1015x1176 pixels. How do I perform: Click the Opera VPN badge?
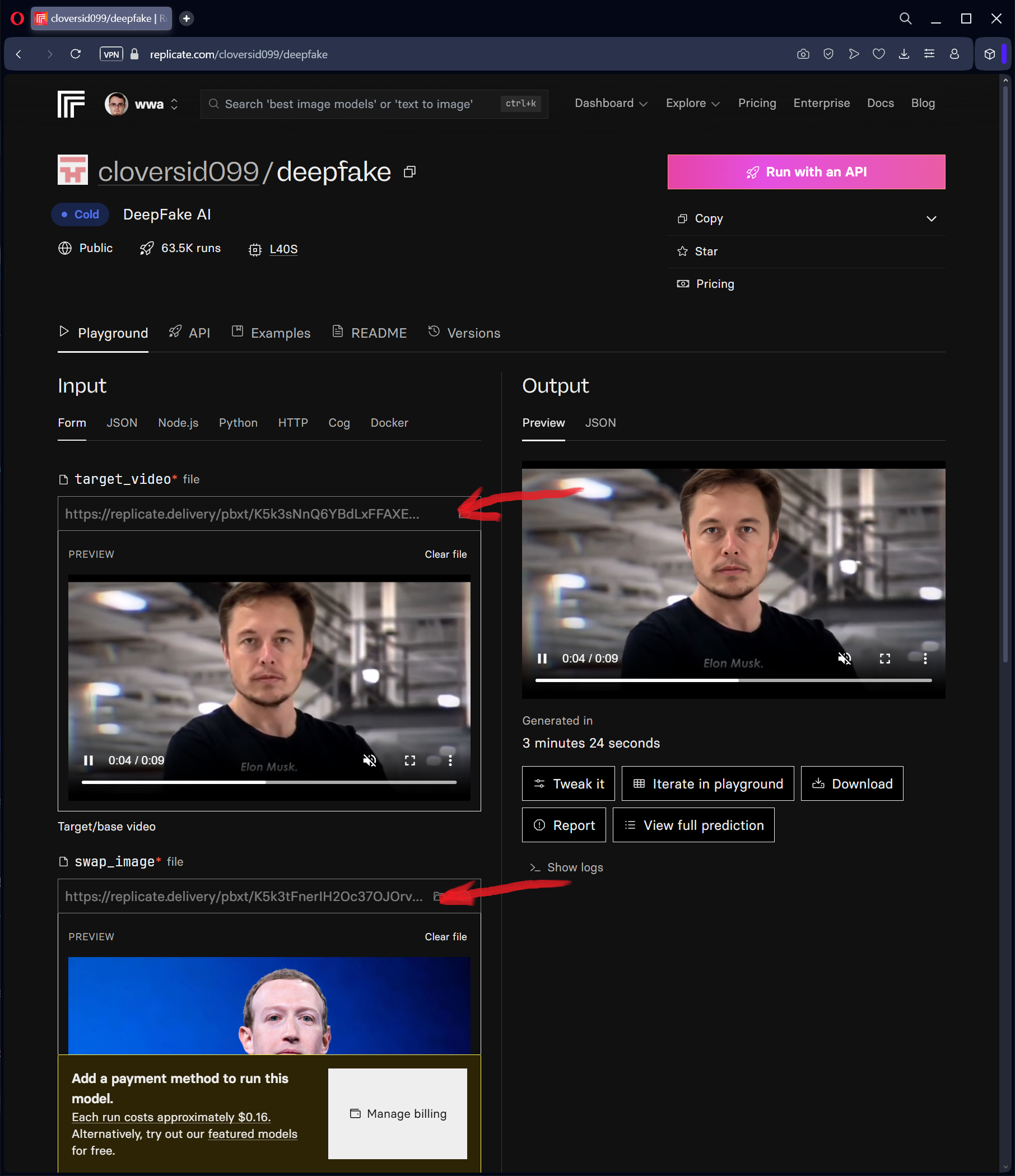111,54
